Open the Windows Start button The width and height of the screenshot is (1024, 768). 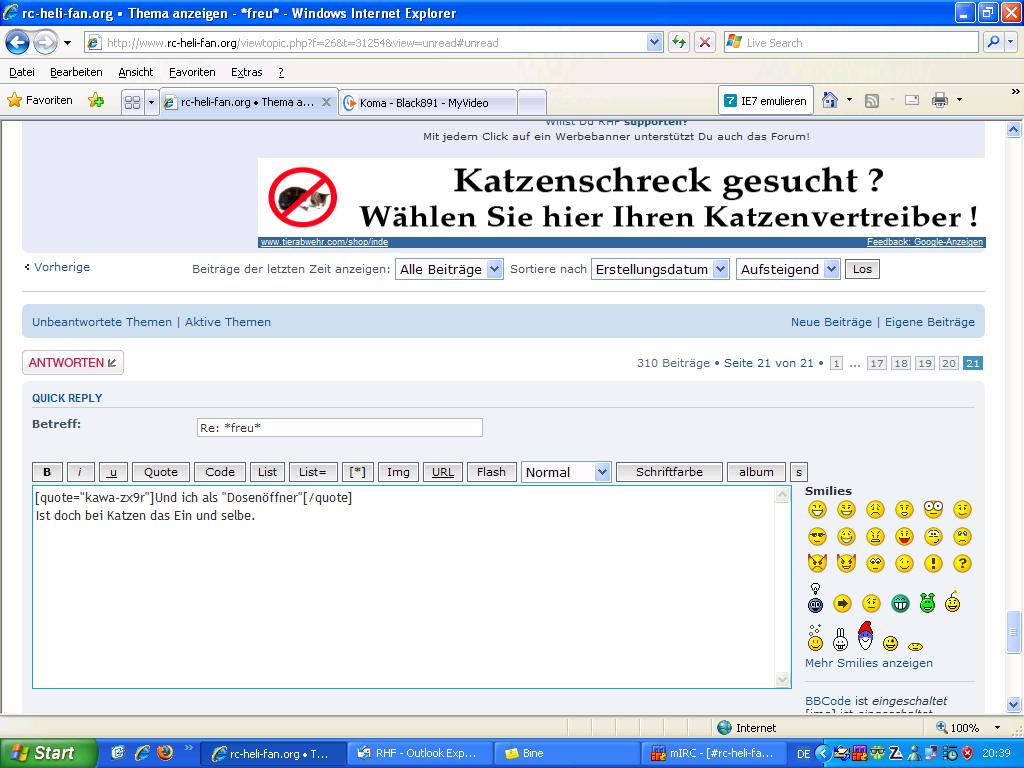(x=48, y=753)
